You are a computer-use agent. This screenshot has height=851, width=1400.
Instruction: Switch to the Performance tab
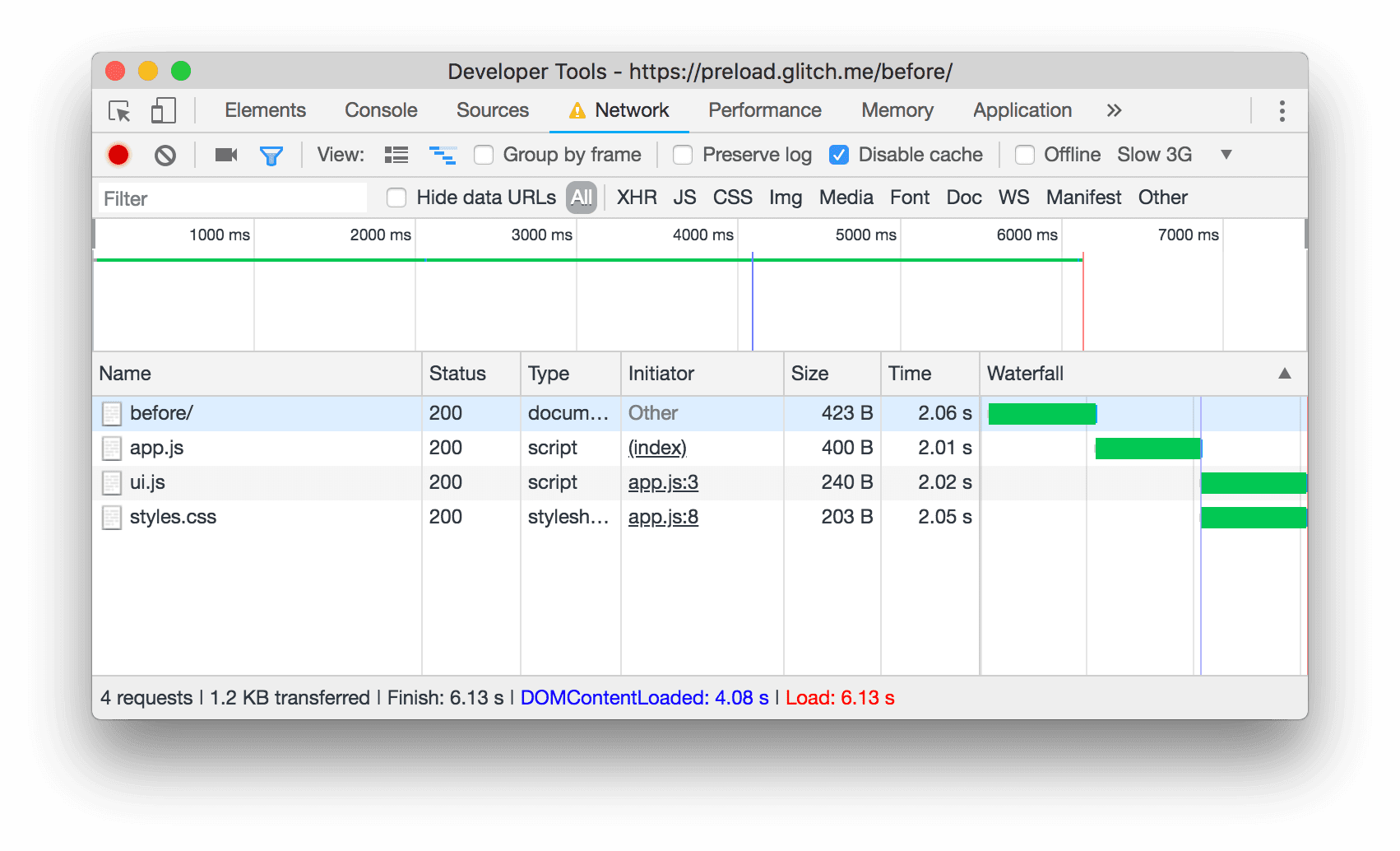pyautogui.click(x=763, y=110)
